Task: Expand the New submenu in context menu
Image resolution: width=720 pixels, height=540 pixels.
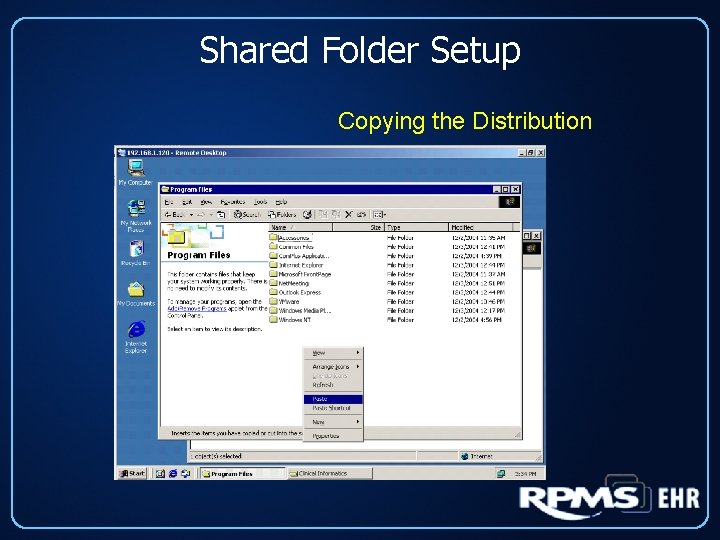Action: click(x=333, y=422)
